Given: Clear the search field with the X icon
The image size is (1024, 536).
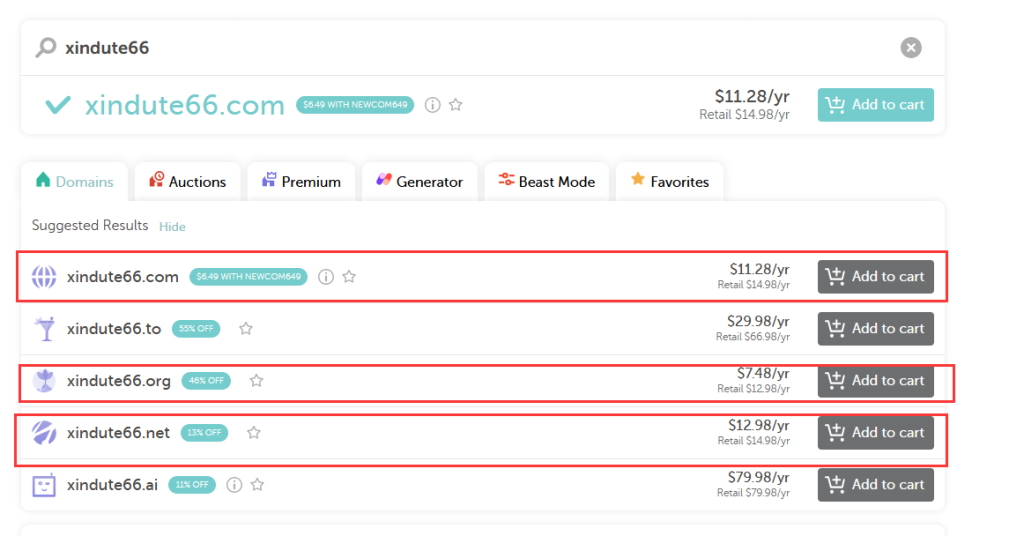Looking at the screenshot, I should pos(910,47).
